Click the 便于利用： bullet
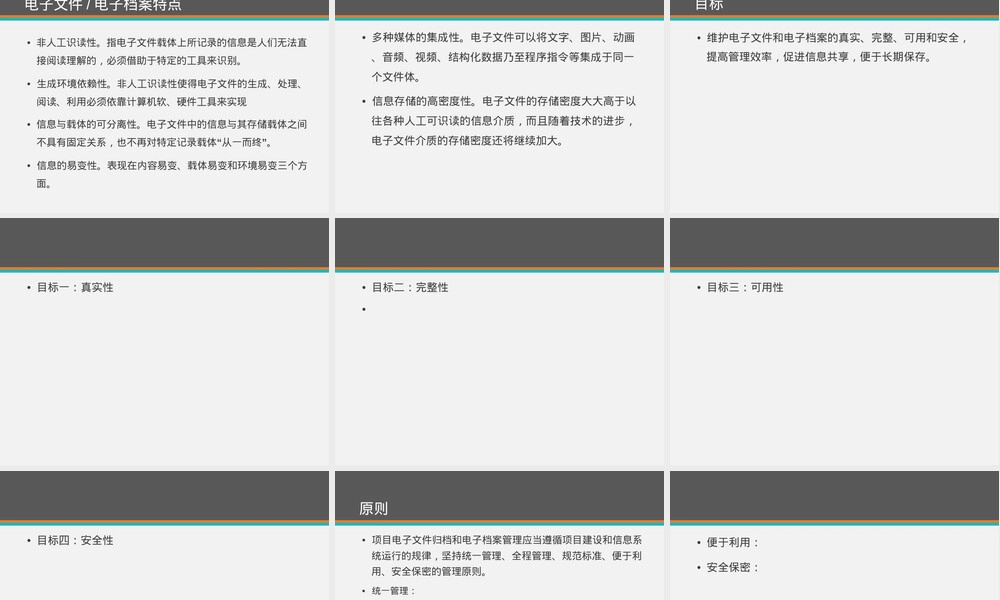Screen dimensions: 1000x600 (x=733, y=543)
